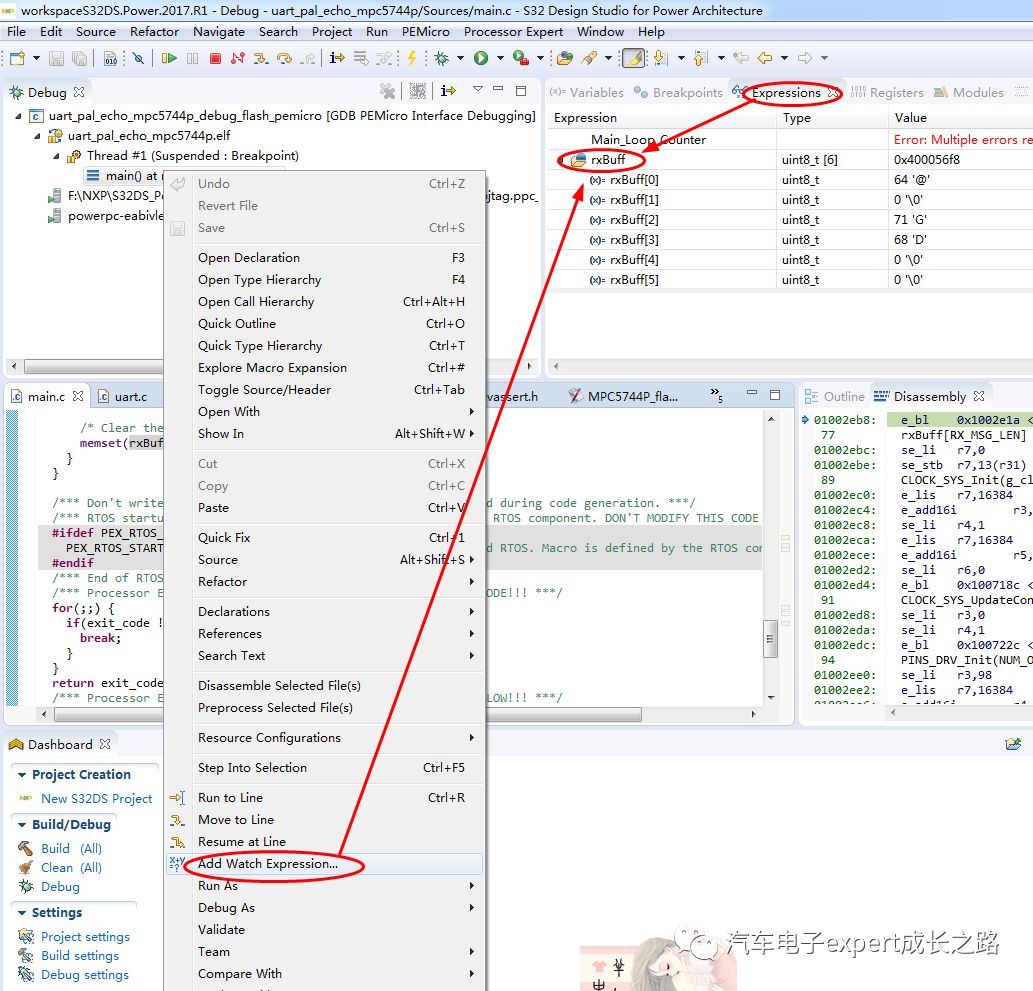Open the Project settings link

coord(85,936)
